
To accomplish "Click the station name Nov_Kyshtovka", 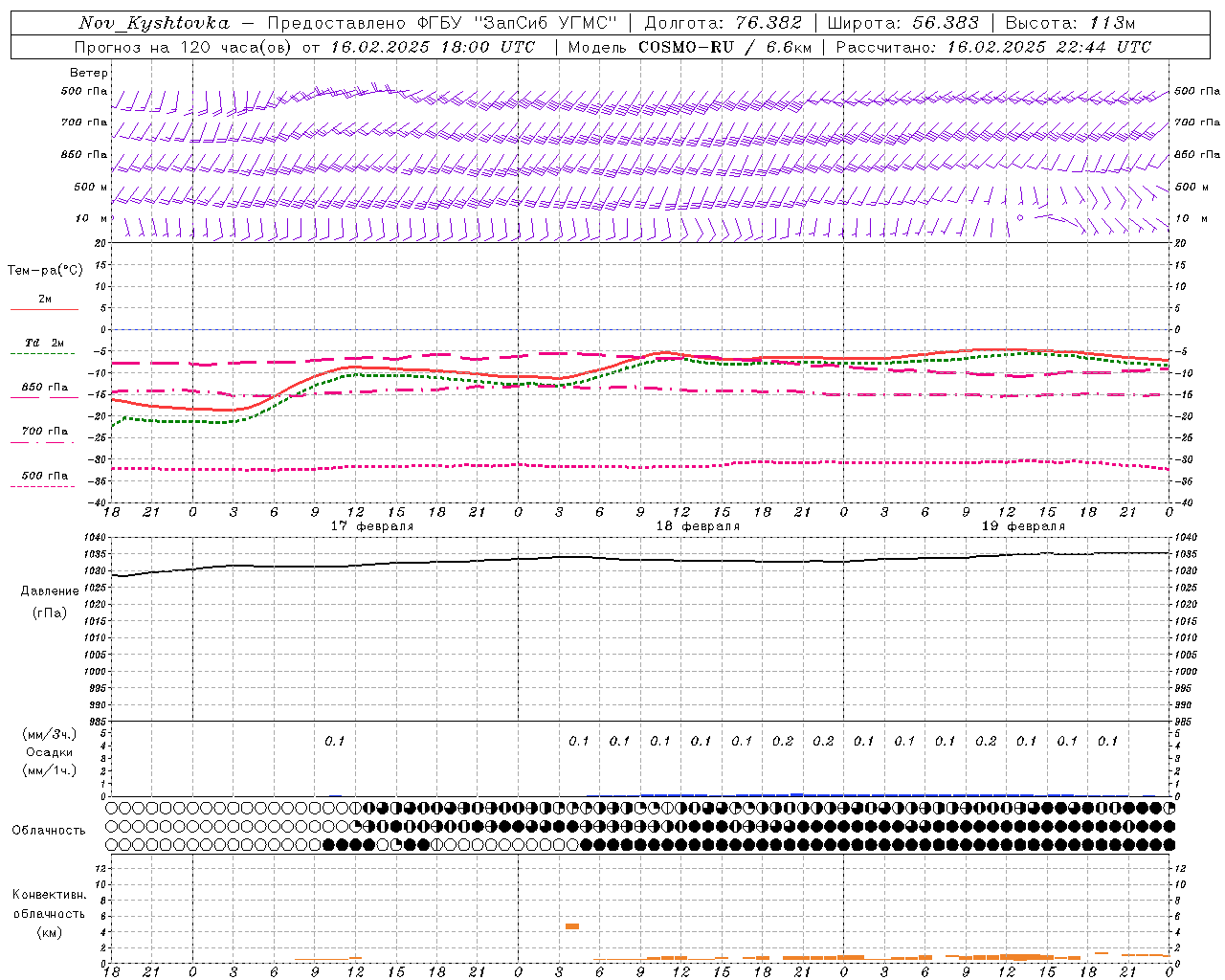I will click(154, 23).
